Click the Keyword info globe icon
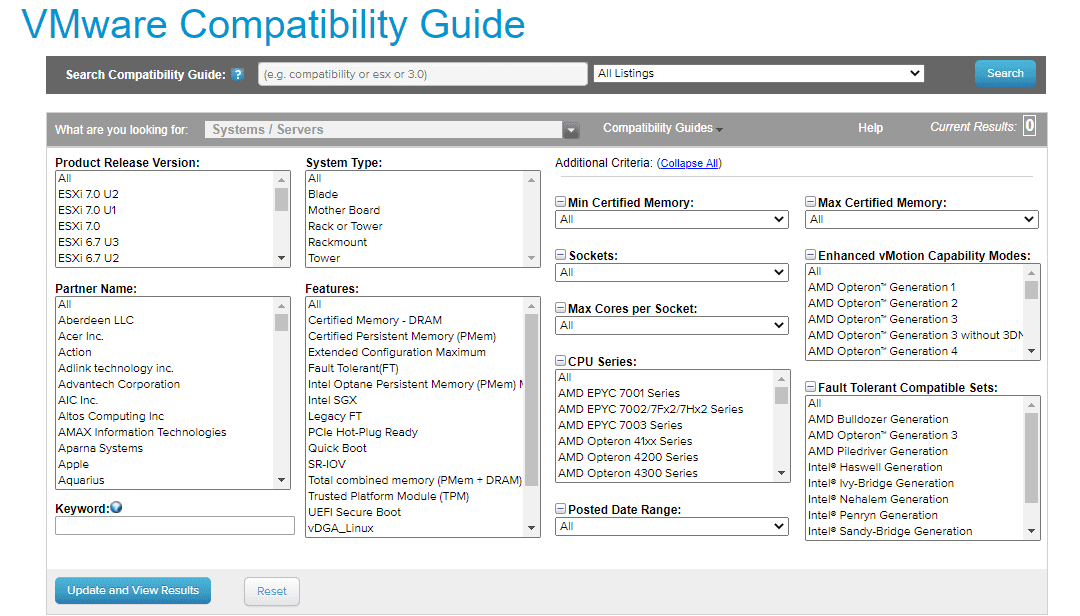 pos(116,508)
